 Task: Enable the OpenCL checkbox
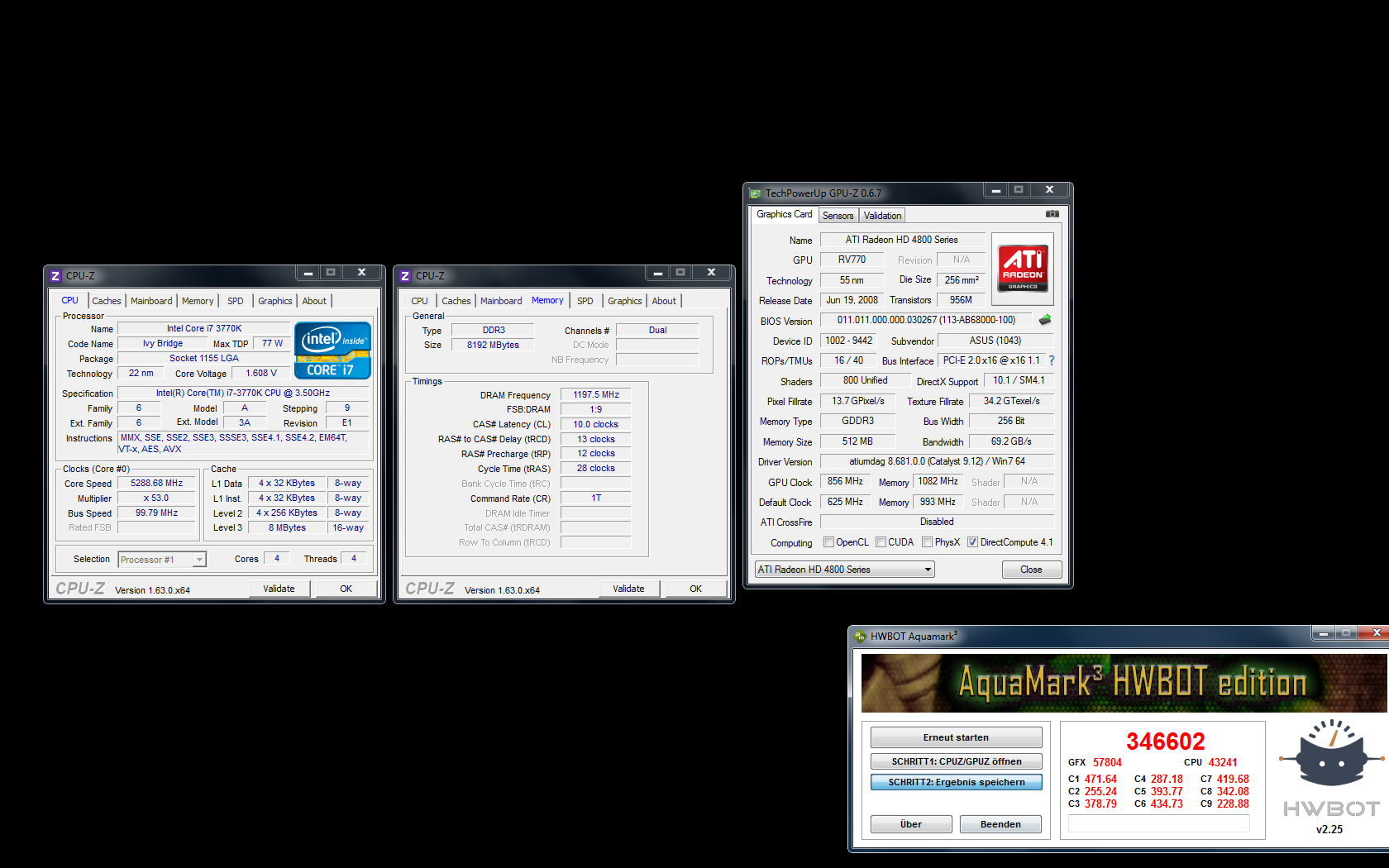tap(828, 542)
